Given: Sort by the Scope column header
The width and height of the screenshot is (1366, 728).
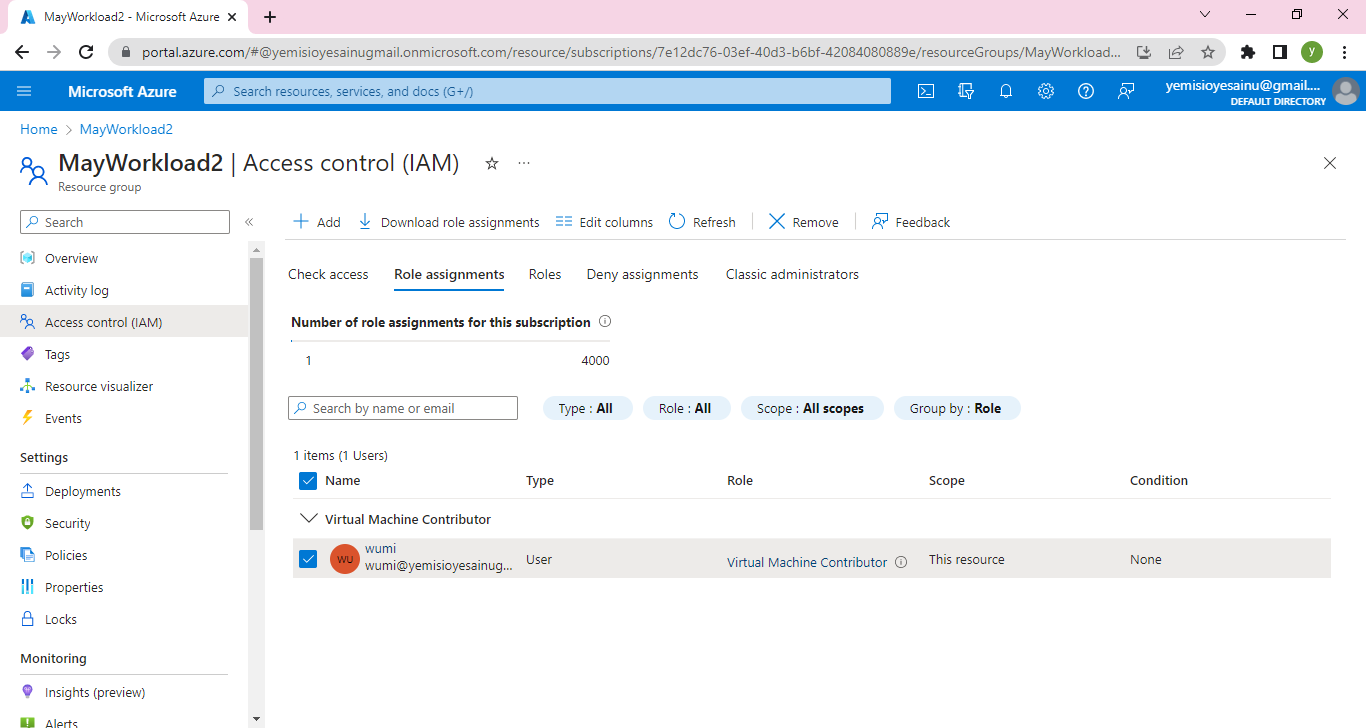Looking at the screenshot, I should pos(947,481).
